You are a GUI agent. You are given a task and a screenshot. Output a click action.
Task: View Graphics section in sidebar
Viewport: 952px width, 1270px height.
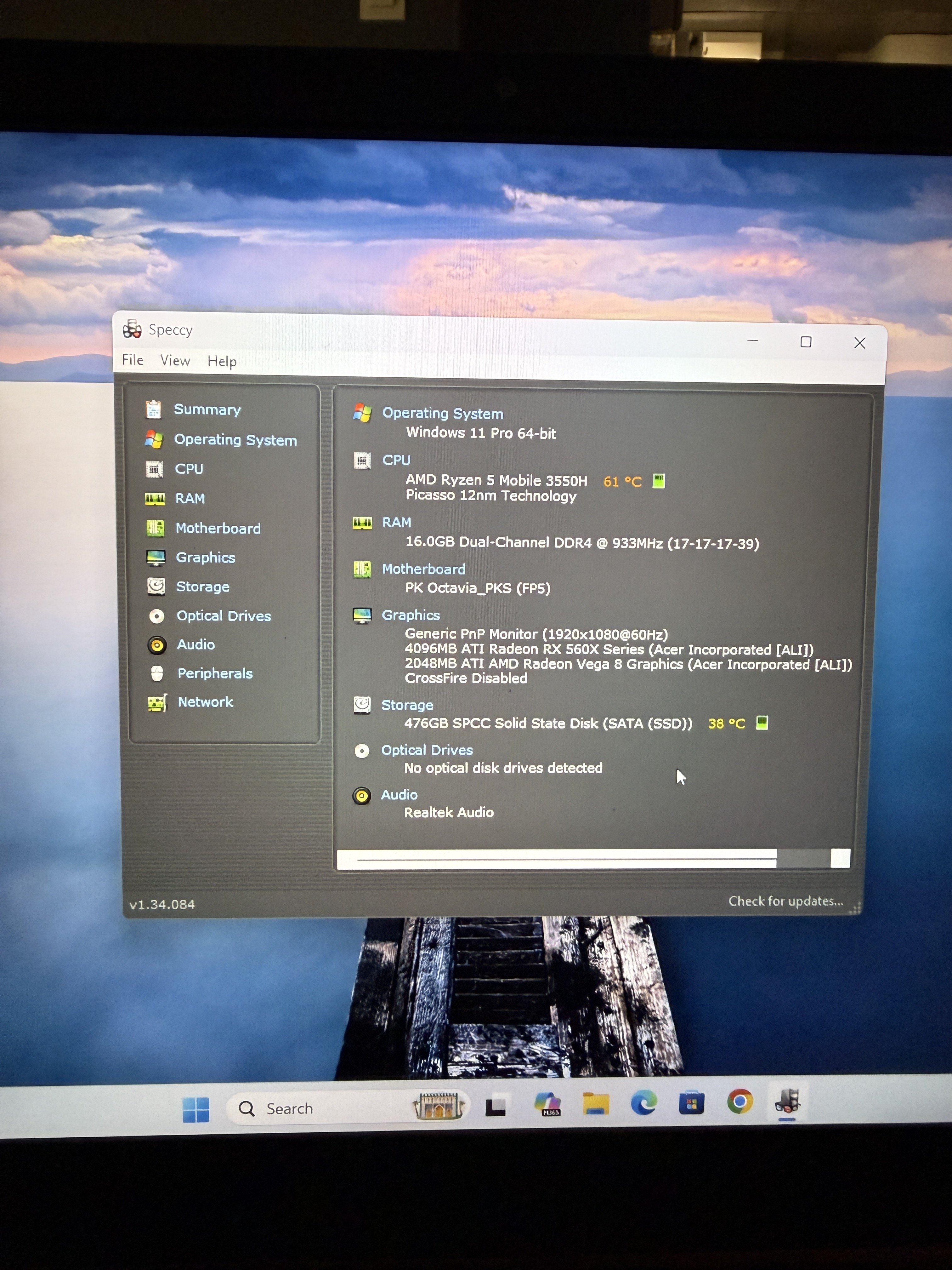pyautogui.click(x=206, y=558)
